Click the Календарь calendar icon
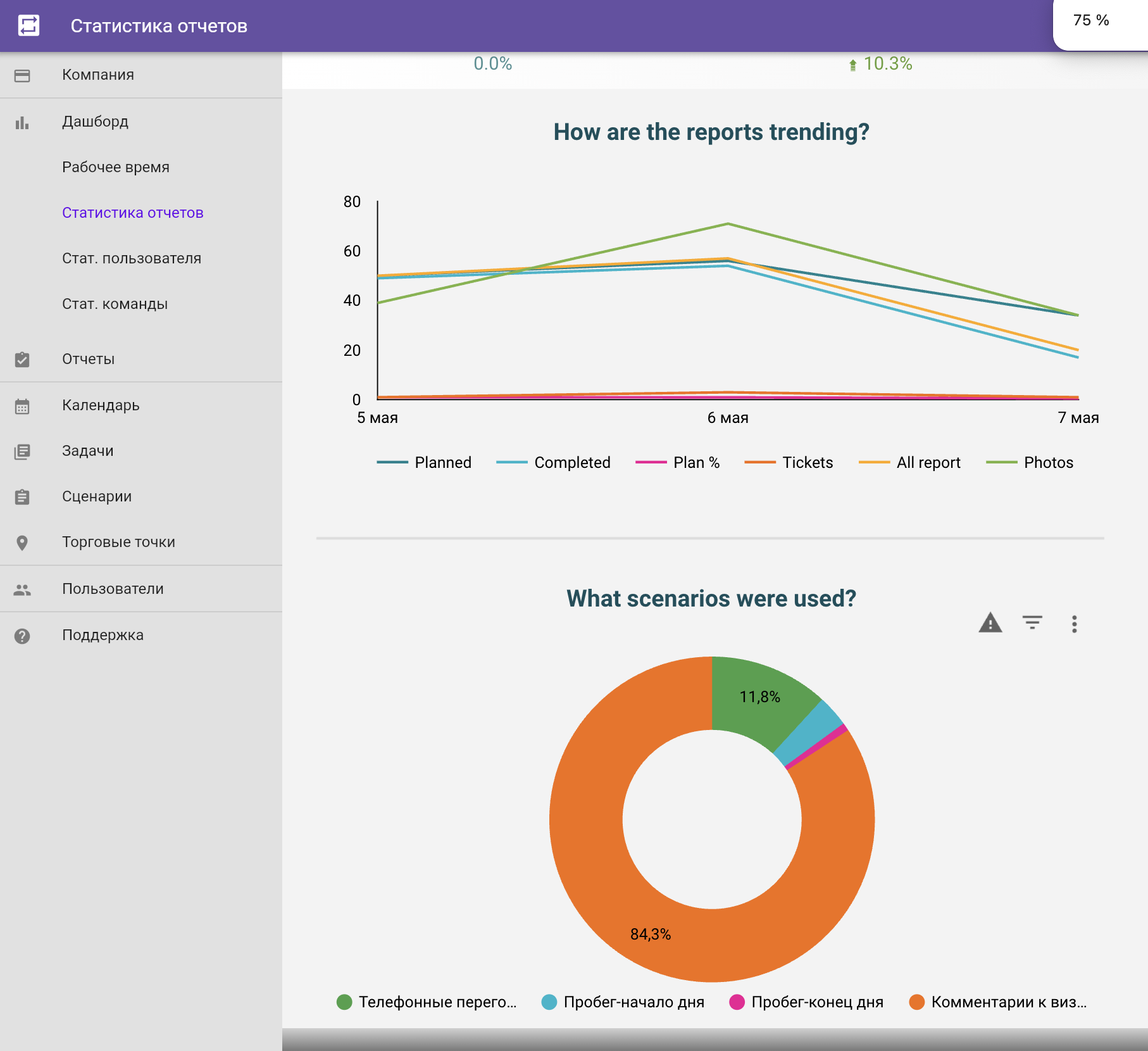The height and width of the screenshot is (1051, 1148). pyautogui.click(x=22, y=406)
